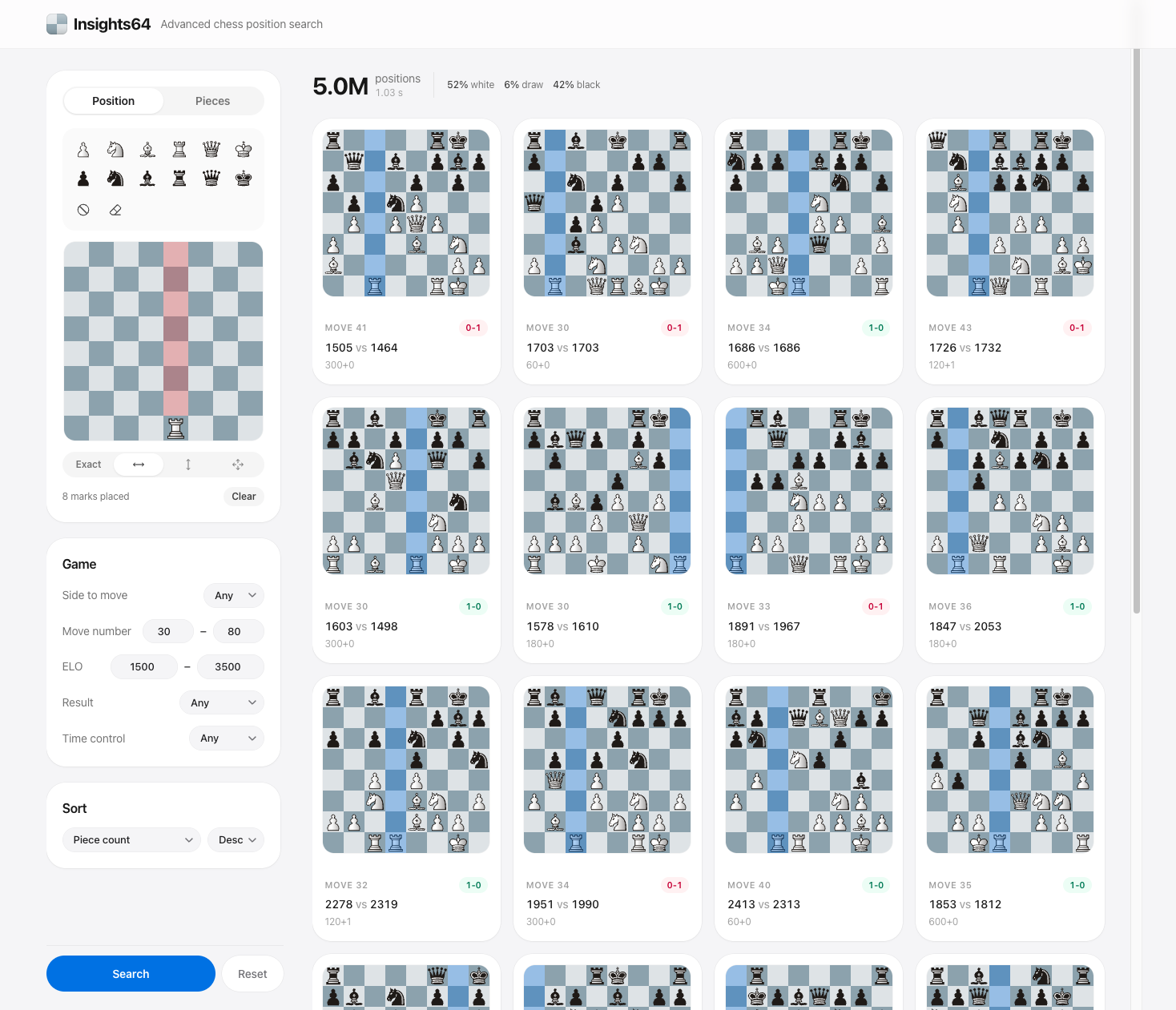Select the black king piece
This screenshot has height=1010, width=1176.
click(244, 179)
